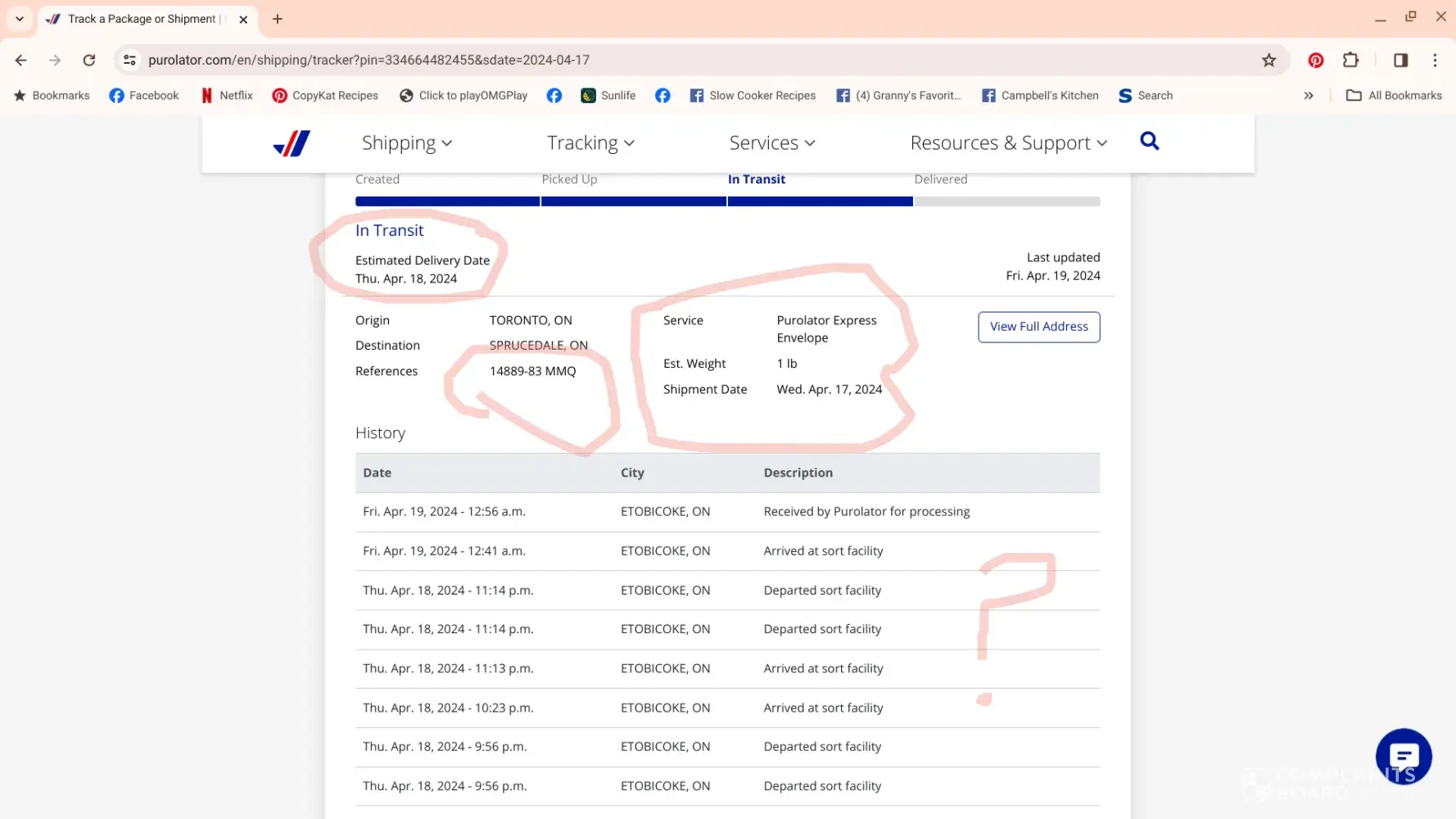
Task: Bookmark this page with the star icon
Action: [1268, 60]
